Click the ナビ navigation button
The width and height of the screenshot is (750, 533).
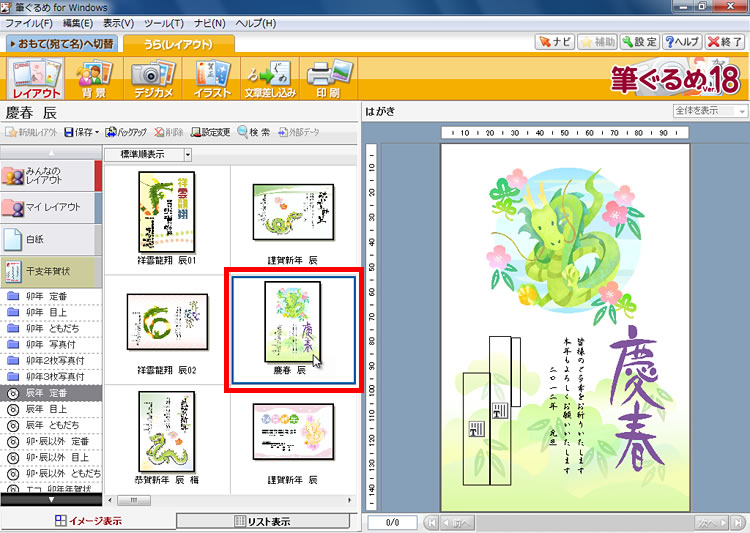[x=554, y=42]
